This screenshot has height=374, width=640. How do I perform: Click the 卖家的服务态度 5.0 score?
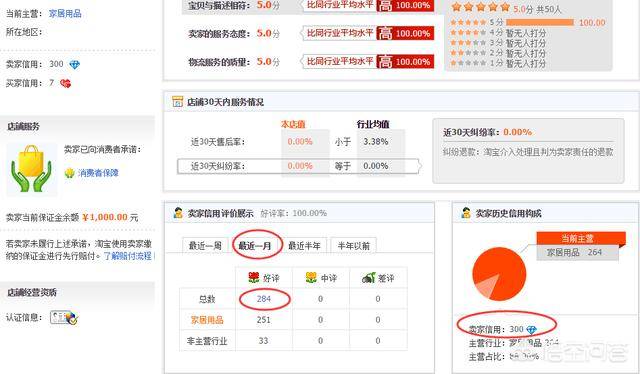click(268, 33)
